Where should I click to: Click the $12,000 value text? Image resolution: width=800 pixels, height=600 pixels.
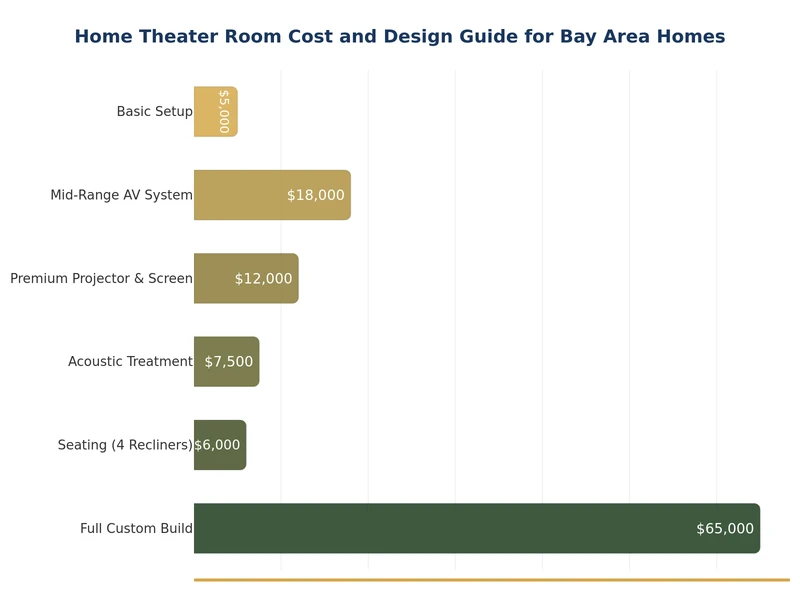[263, 279]
